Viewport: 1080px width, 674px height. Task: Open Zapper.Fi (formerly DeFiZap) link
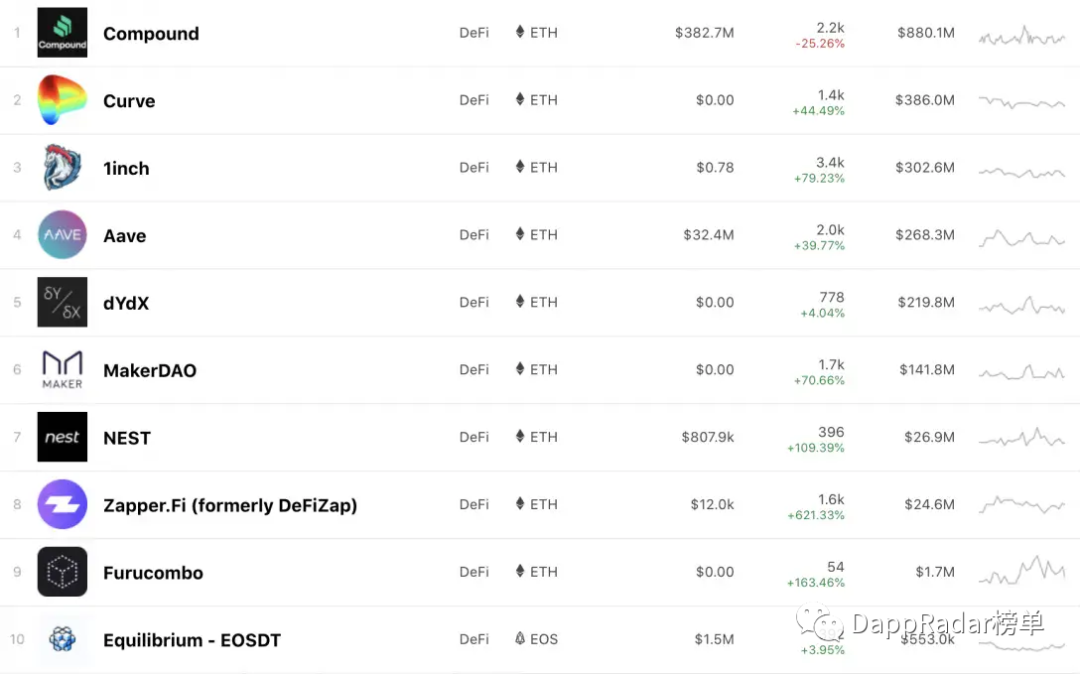click(230, 505)
